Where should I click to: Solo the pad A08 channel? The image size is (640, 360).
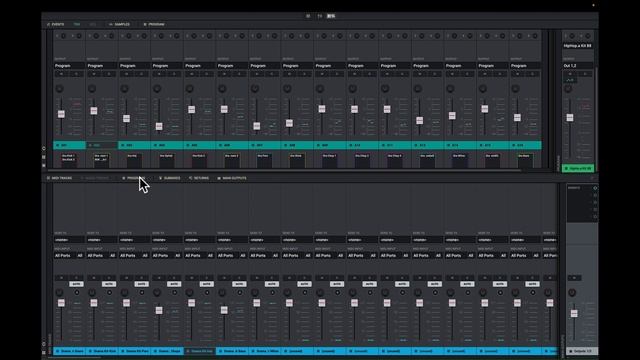pyautogui.click(x=304, y=74)
